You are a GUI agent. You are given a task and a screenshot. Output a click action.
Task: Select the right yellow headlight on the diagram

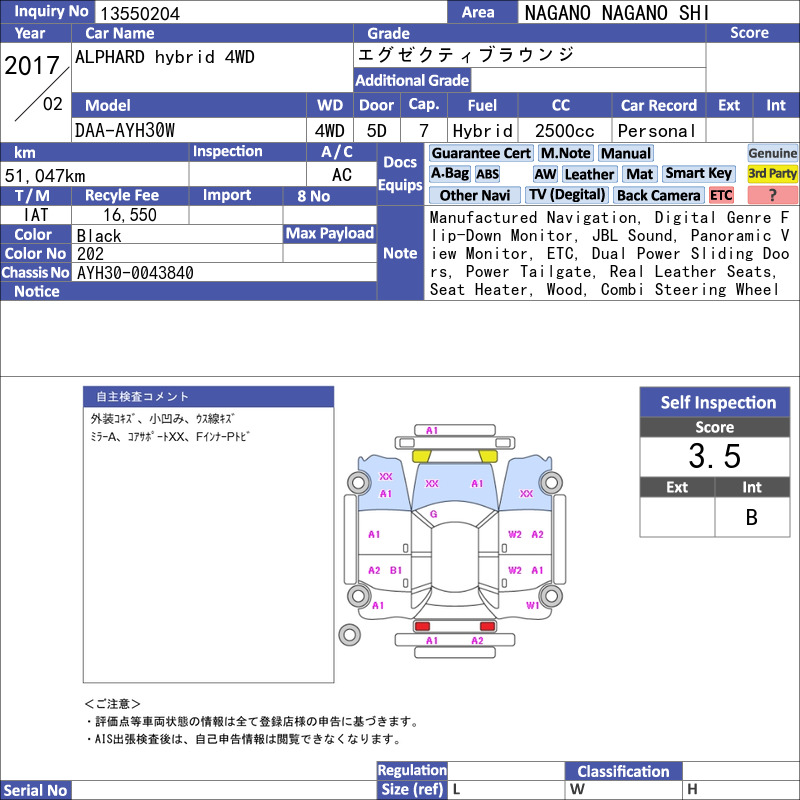488,456
